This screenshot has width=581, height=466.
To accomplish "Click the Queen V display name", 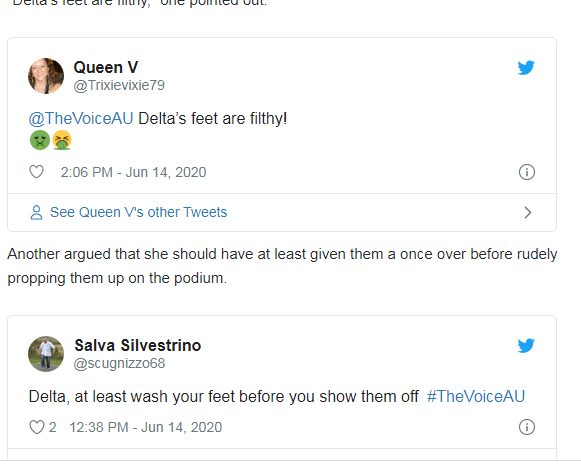I will pos(106,67).
